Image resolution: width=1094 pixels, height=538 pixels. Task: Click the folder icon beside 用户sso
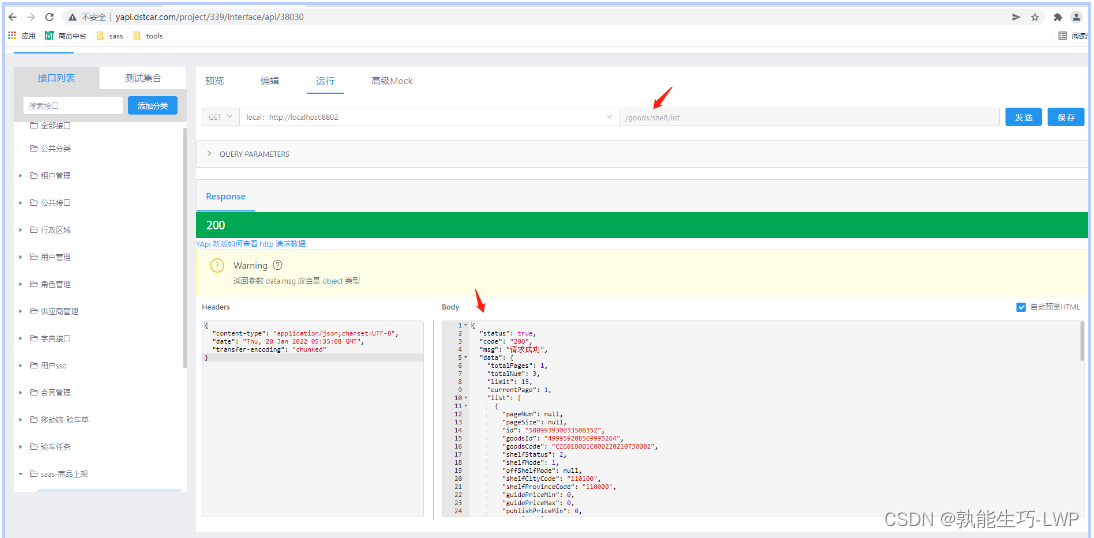[x=33, y=365]
